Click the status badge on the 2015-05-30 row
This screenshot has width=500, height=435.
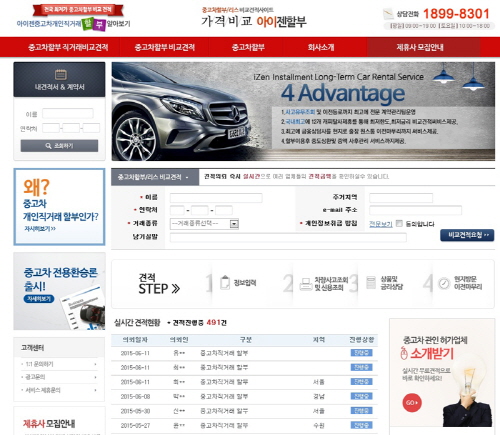pyautogui.click(x=361, y=411)
